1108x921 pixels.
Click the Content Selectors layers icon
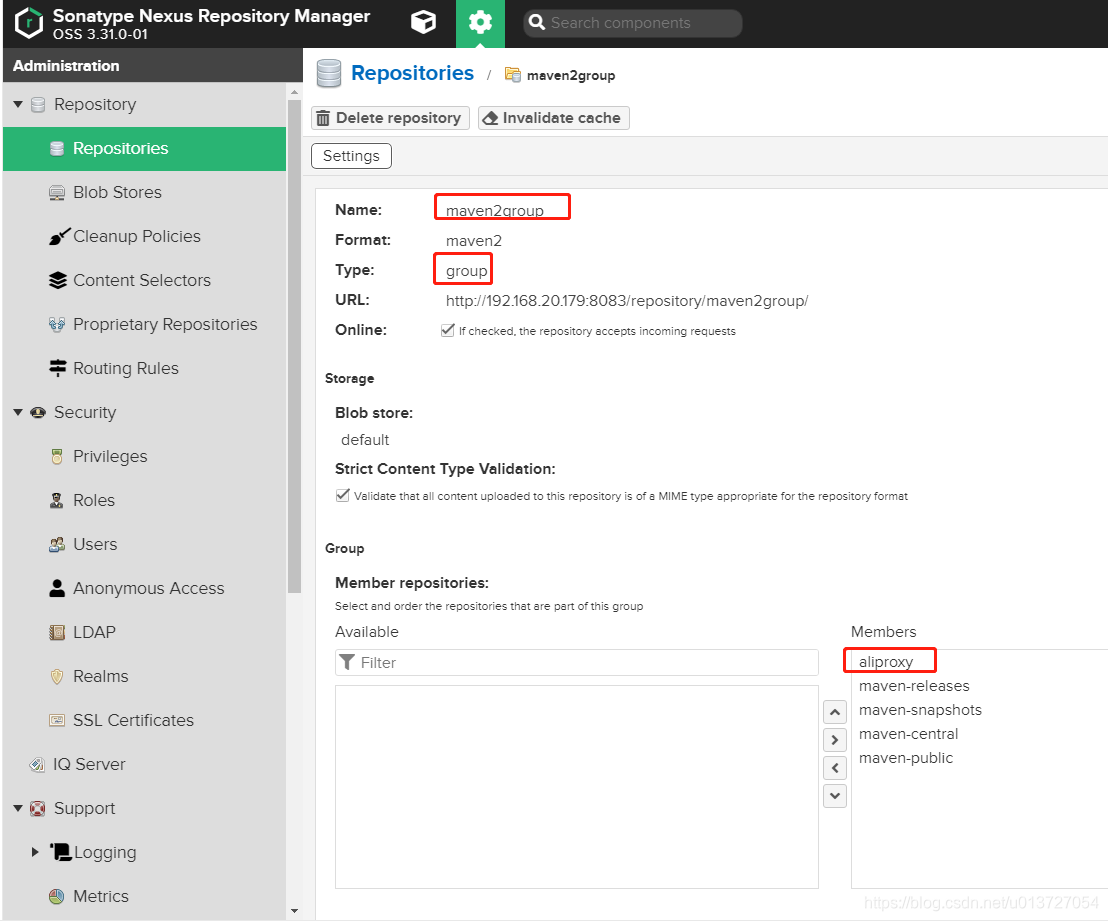pyautogui.click(x=58, y=281)
